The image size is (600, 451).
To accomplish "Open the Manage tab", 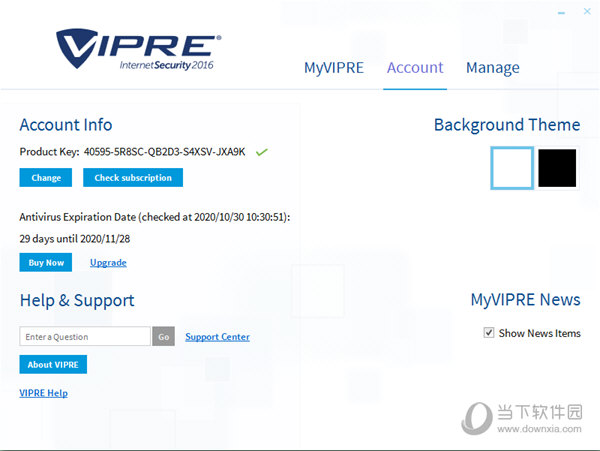I will point(492,68).
